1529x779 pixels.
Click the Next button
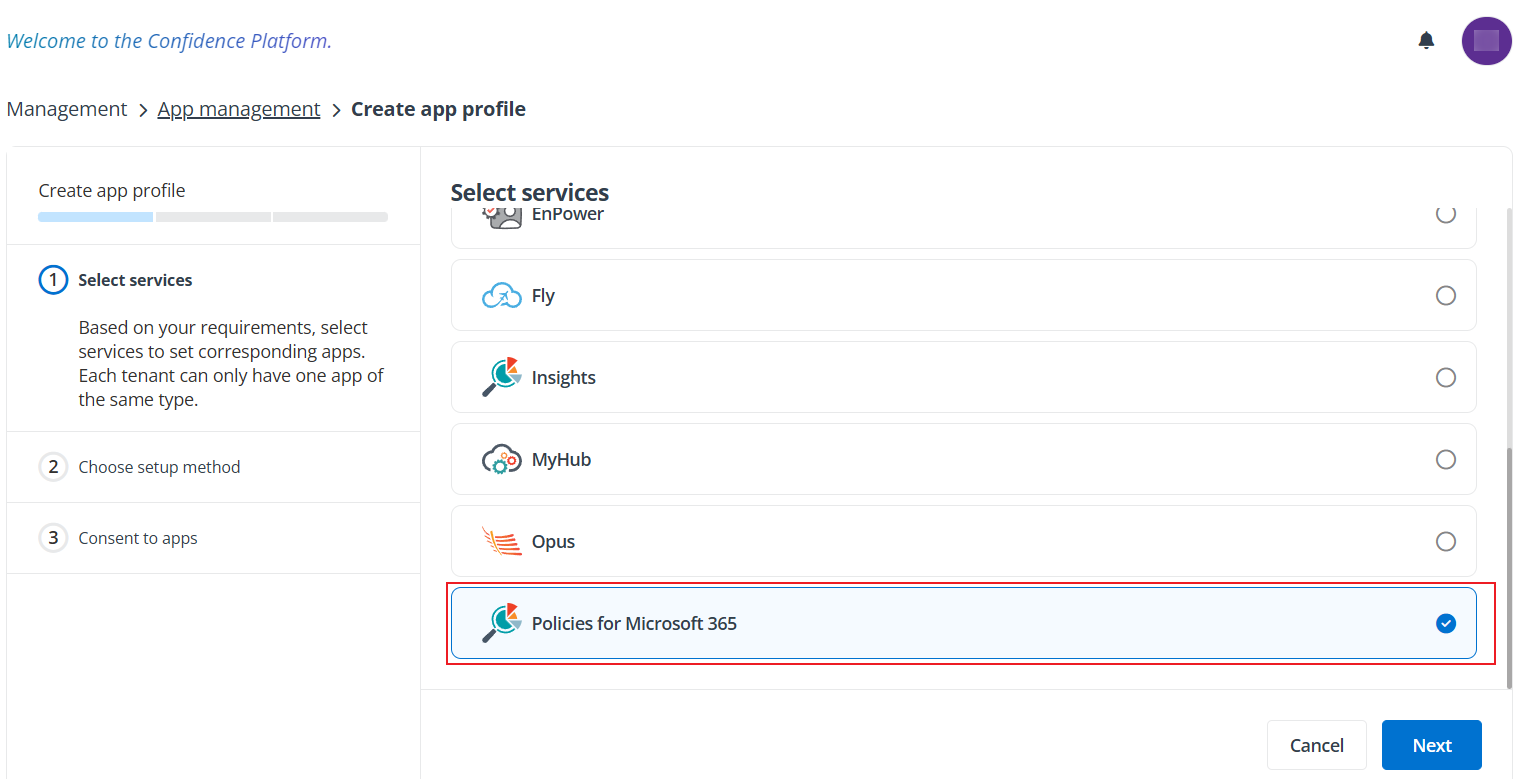coord(1431,745)
